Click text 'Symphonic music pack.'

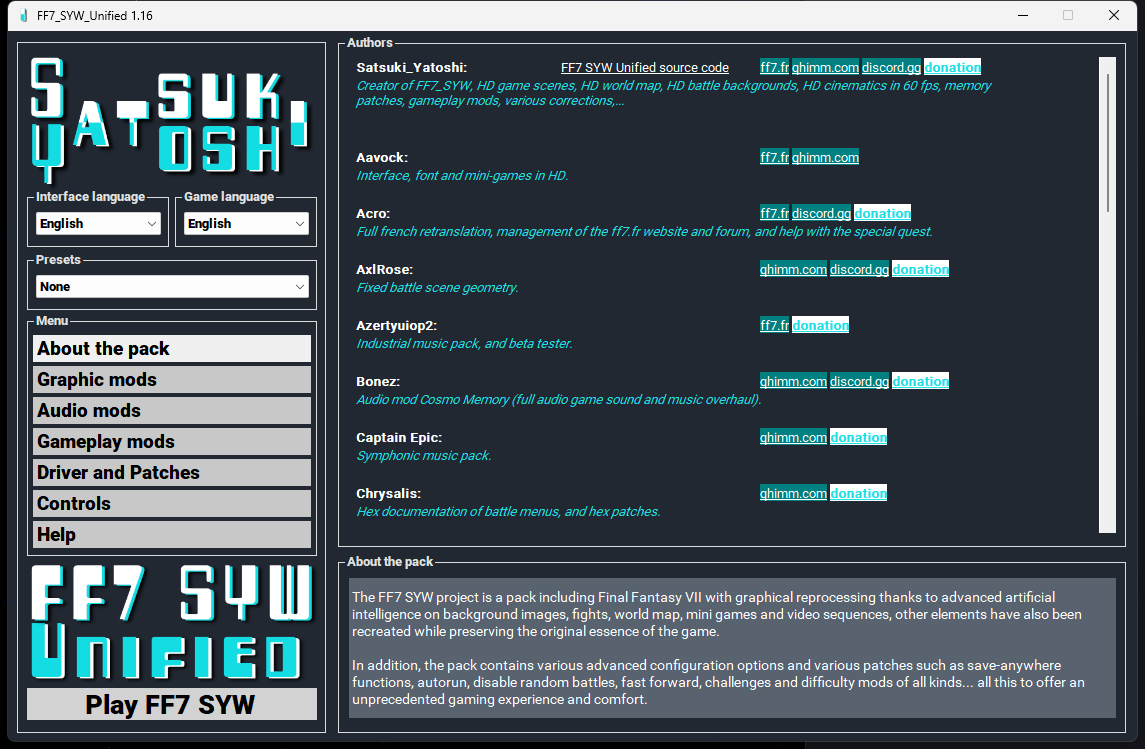(x=424, y=456)
